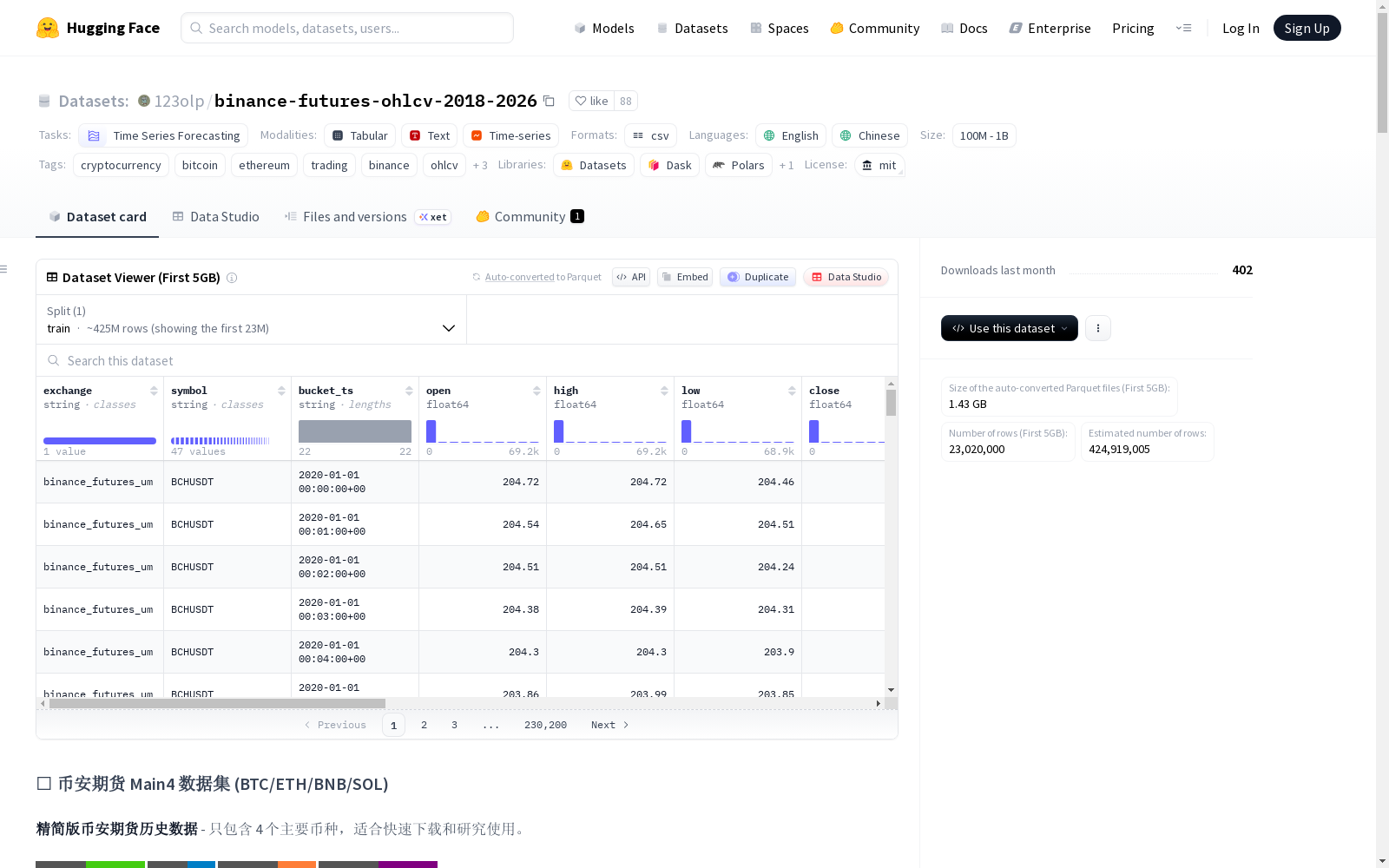
Task: Open the navigation overflow menu icon
Action: 1183,28
